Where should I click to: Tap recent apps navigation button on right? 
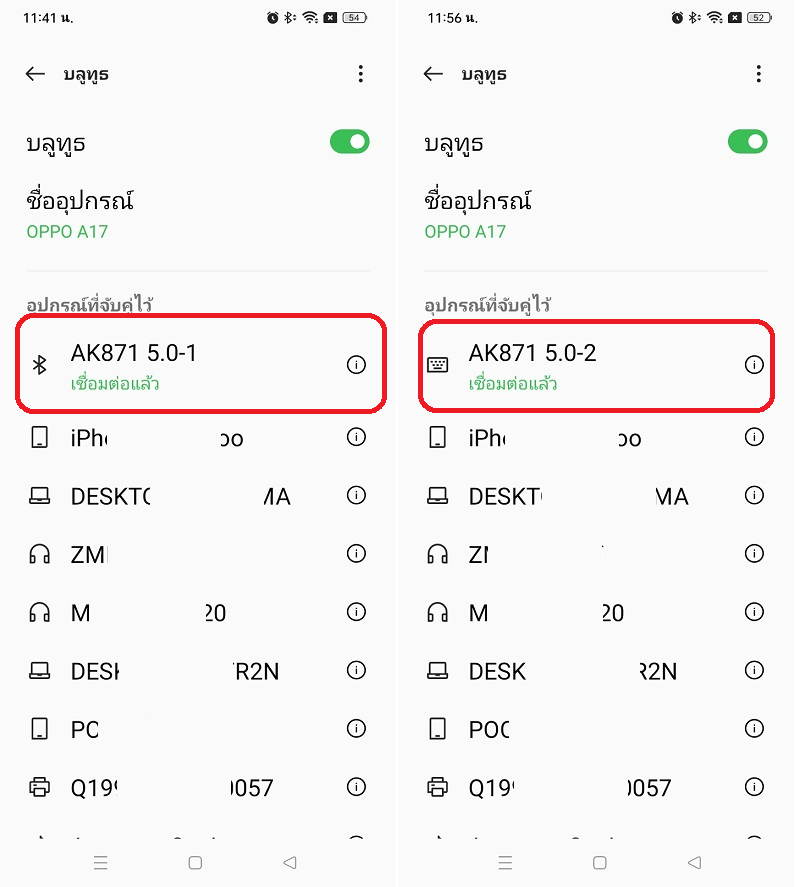[x=505, y=863]
